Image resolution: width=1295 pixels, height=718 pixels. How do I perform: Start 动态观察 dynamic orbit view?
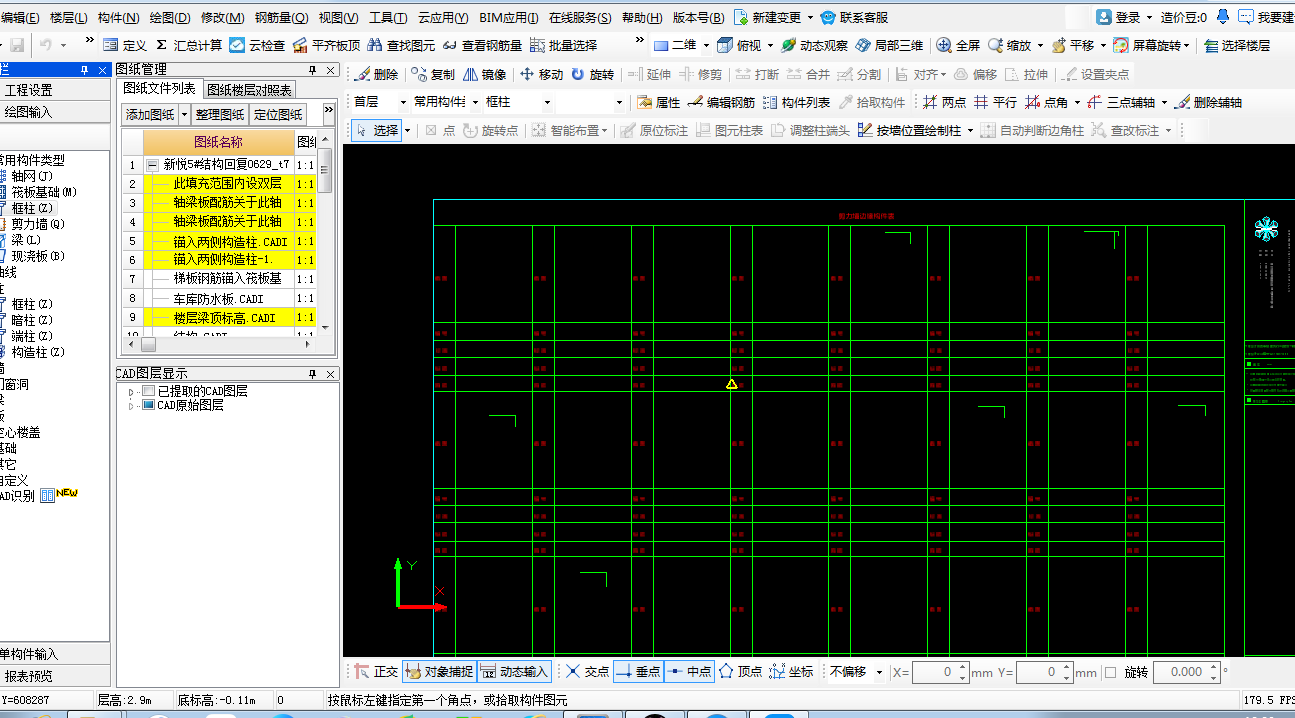814,45
